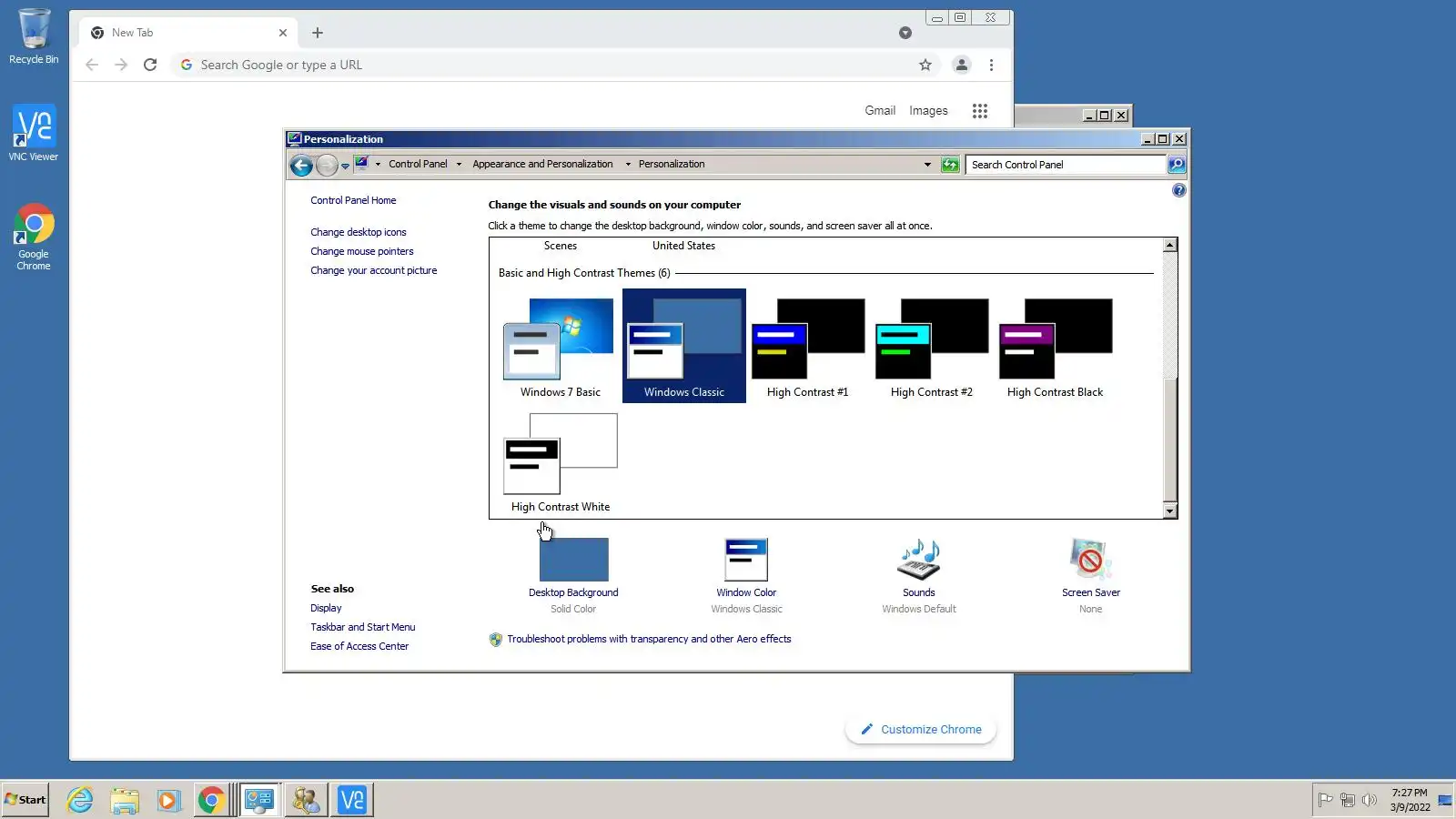Click the theme list scroll up arrow

[x=1170, y=246]
